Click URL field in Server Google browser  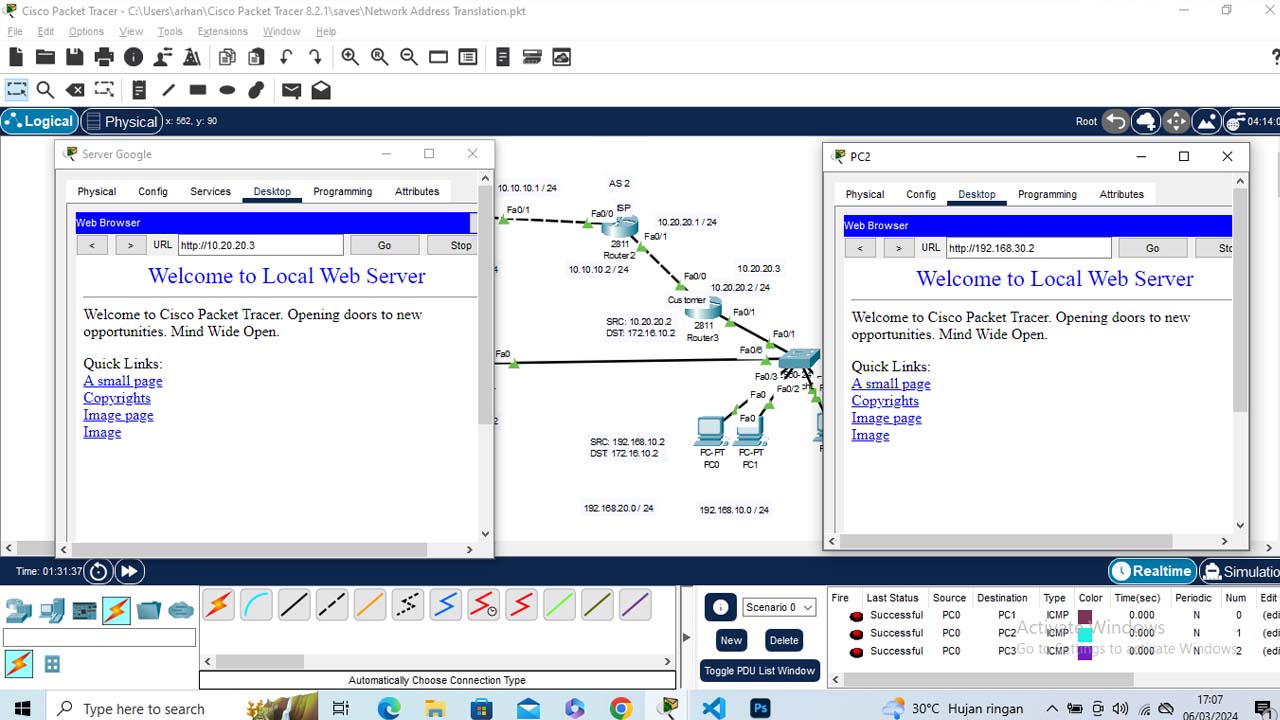coord(260,245)
